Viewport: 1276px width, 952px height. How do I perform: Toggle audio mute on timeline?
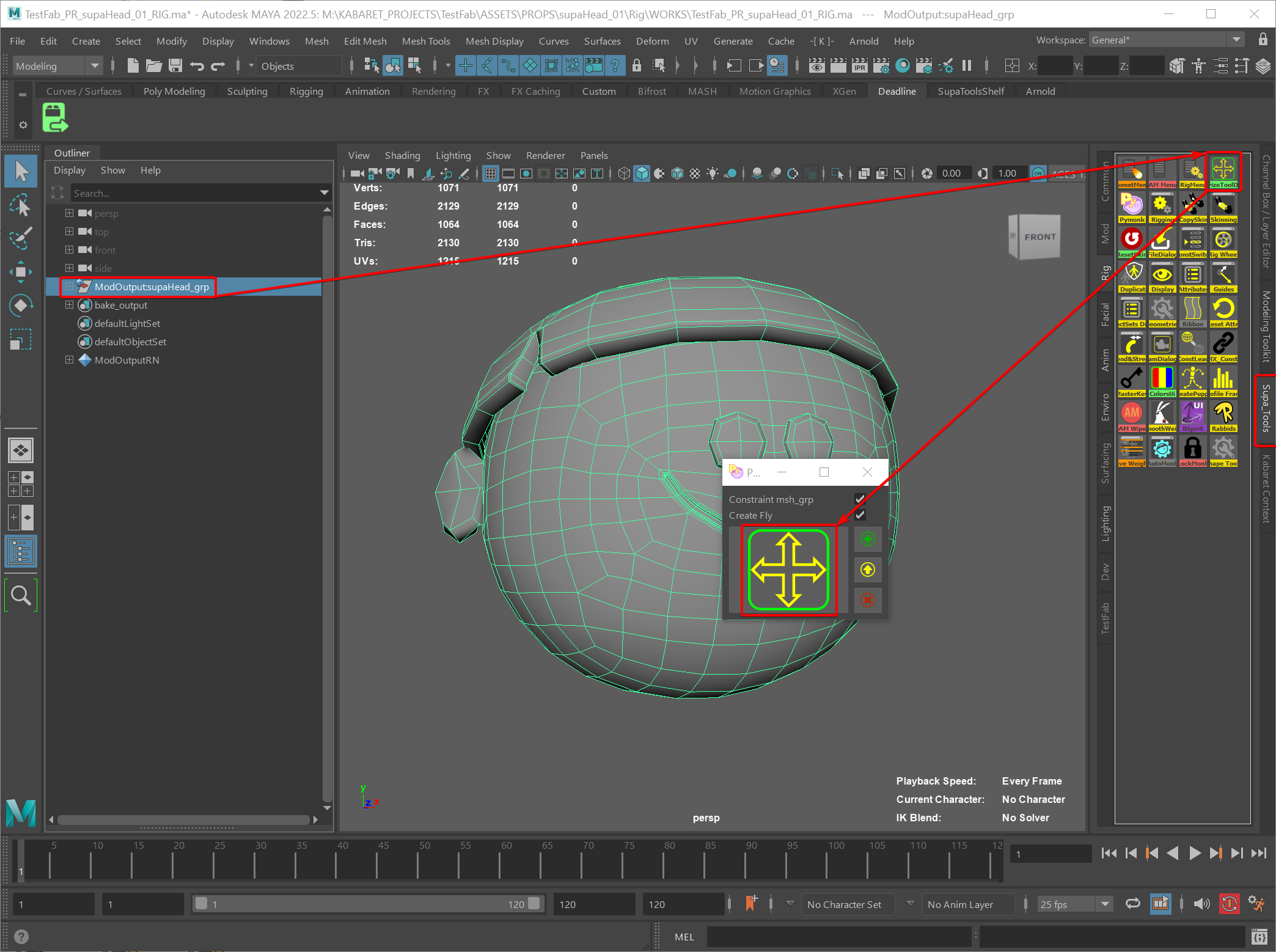[1201, 904]
